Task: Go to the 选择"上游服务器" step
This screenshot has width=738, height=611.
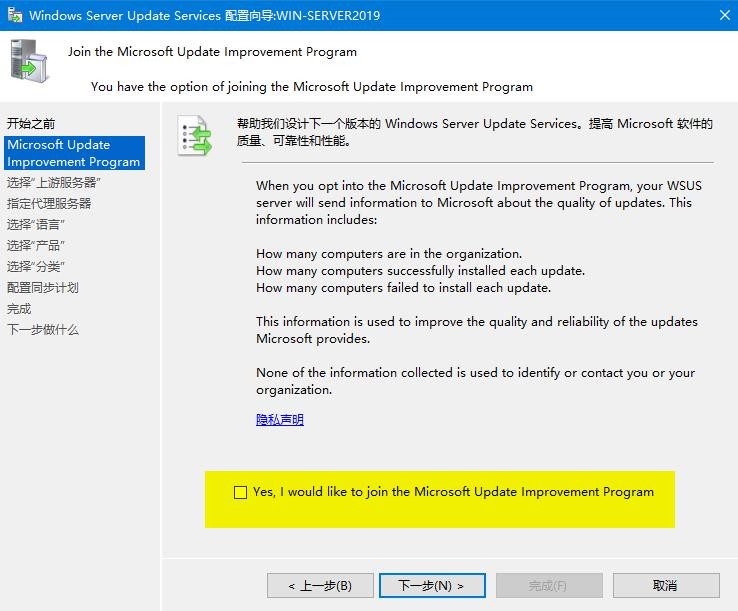Action: point(54,182)
